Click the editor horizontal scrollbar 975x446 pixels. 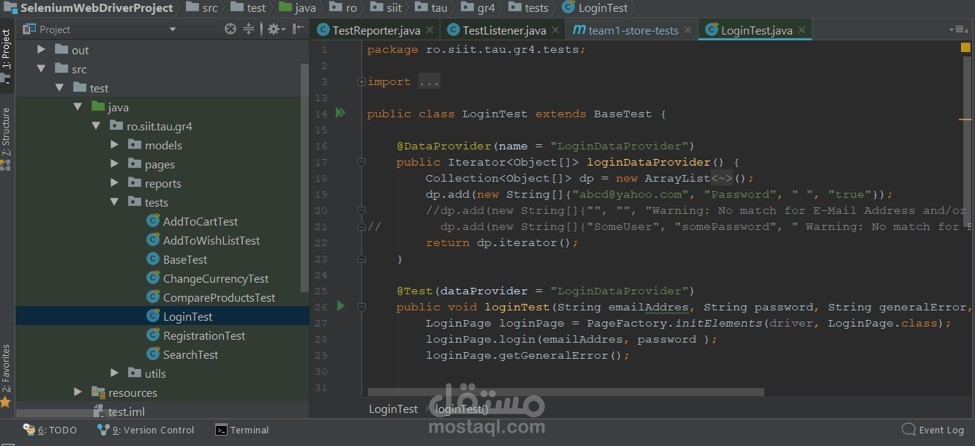tap(565, 393)
